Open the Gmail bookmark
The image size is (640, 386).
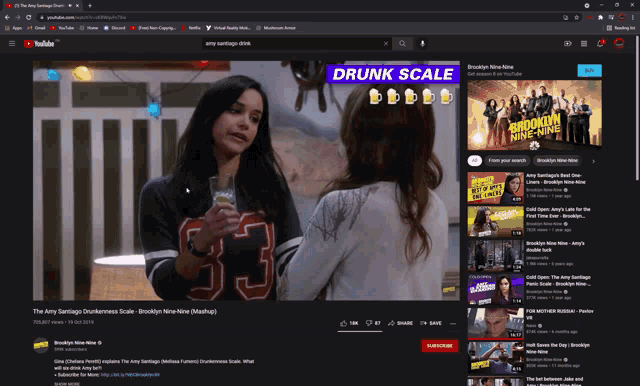click(36, 28)
